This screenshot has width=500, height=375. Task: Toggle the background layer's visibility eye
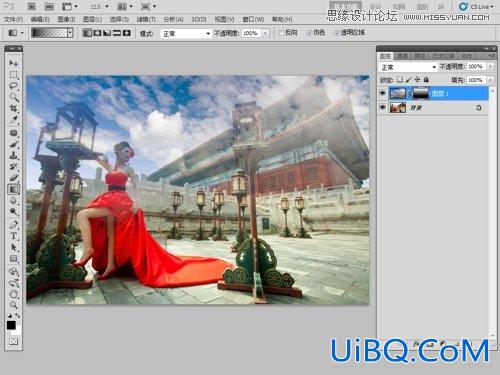[x=383, y=107]
